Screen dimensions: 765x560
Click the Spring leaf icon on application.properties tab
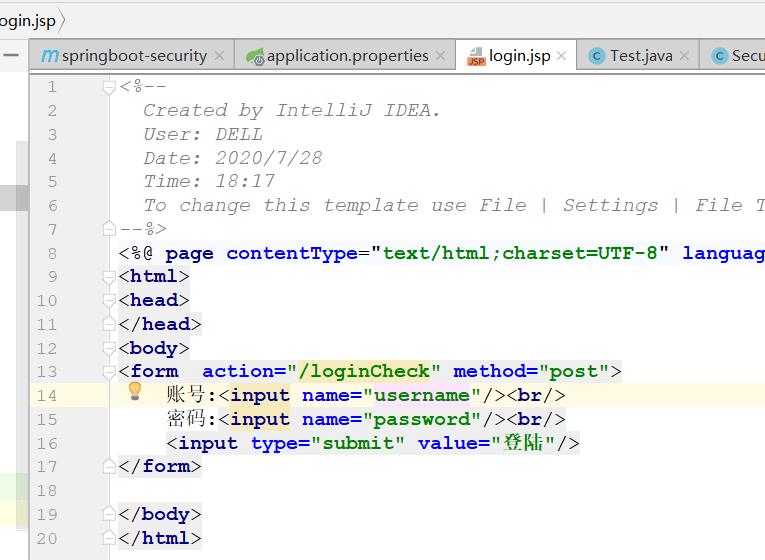(255, 56)
